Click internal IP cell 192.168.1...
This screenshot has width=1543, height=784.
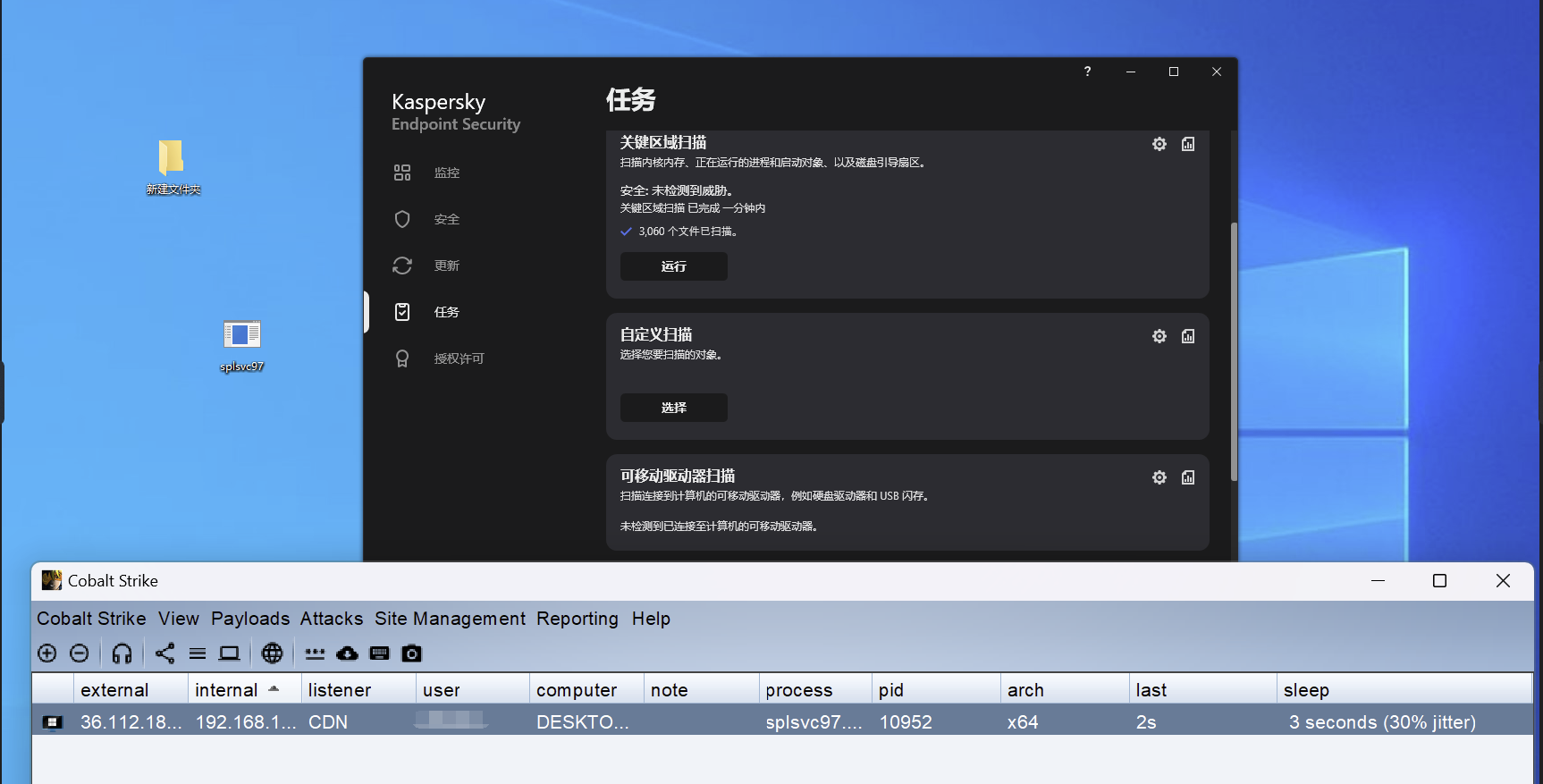[245, 722]
